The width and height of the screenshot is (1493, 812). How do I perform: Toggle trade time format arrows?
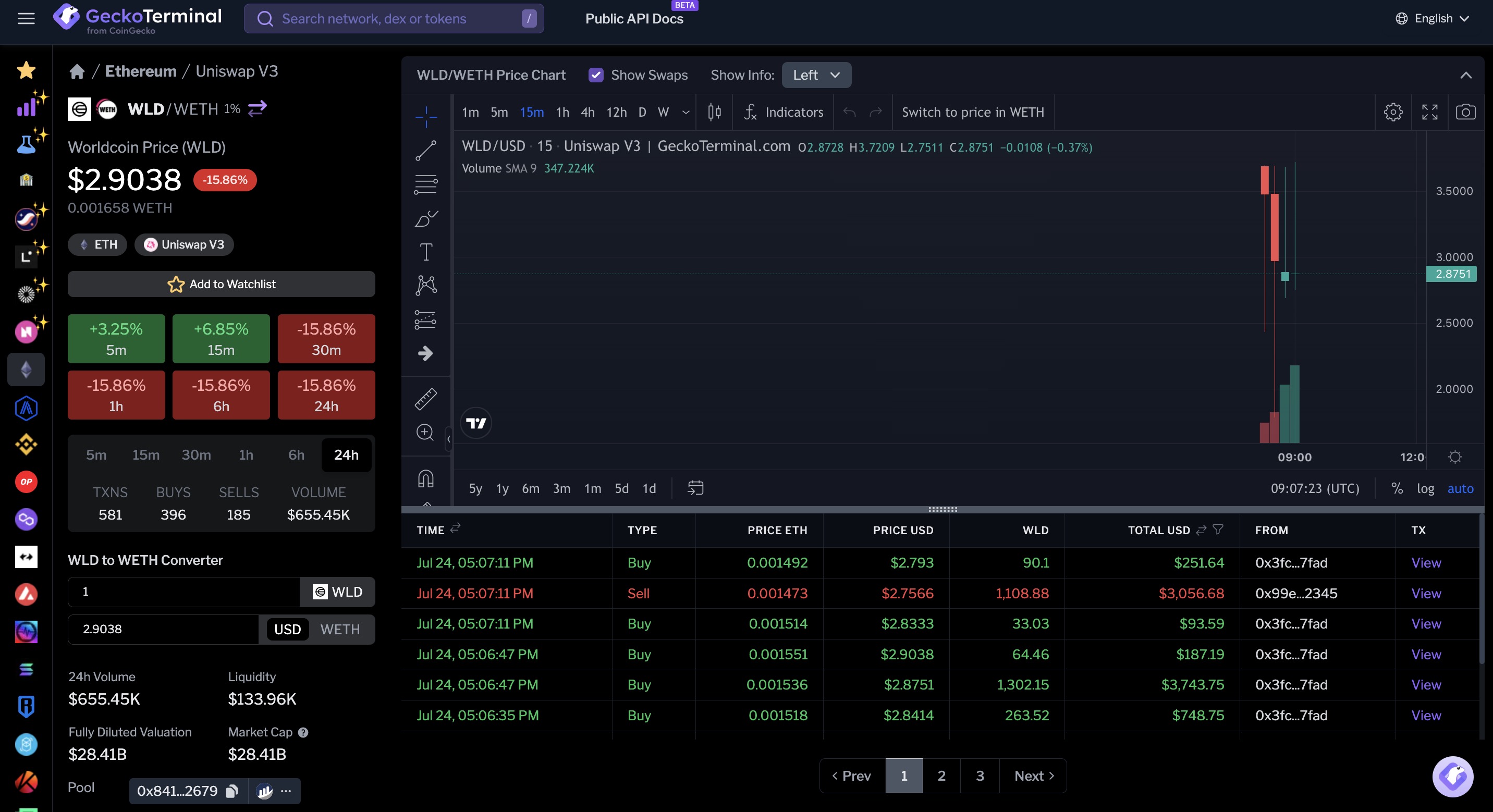(456, 527)
